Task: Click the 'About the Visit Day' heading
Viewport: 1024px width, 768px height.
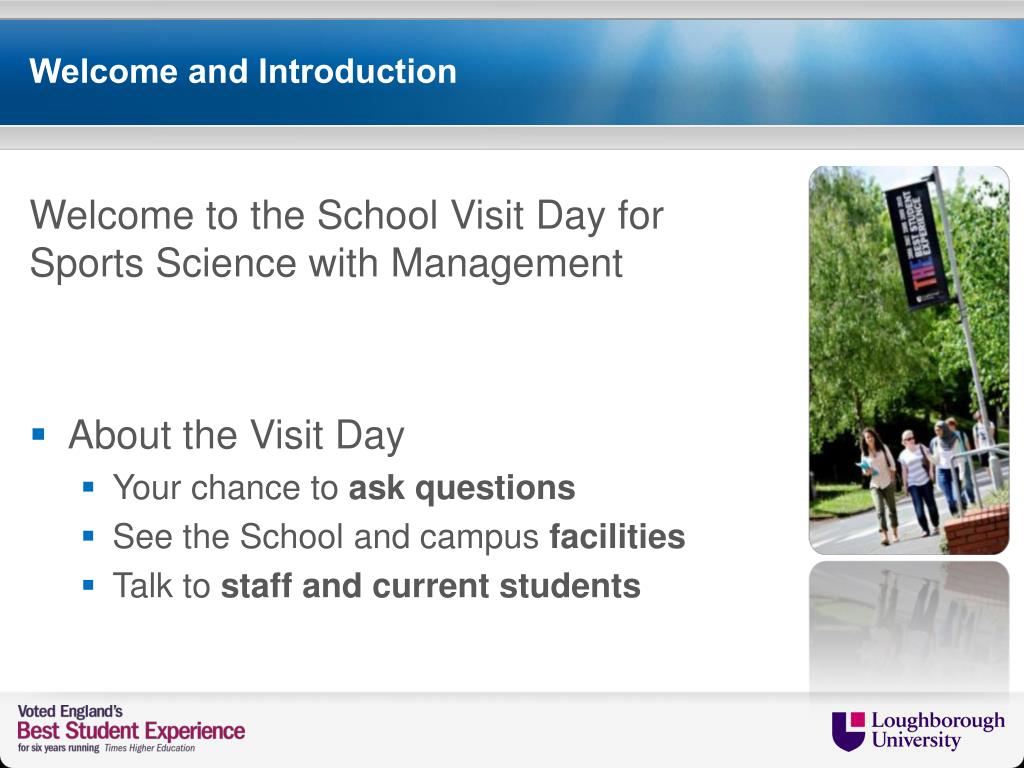Action: (x=236, y=435)
